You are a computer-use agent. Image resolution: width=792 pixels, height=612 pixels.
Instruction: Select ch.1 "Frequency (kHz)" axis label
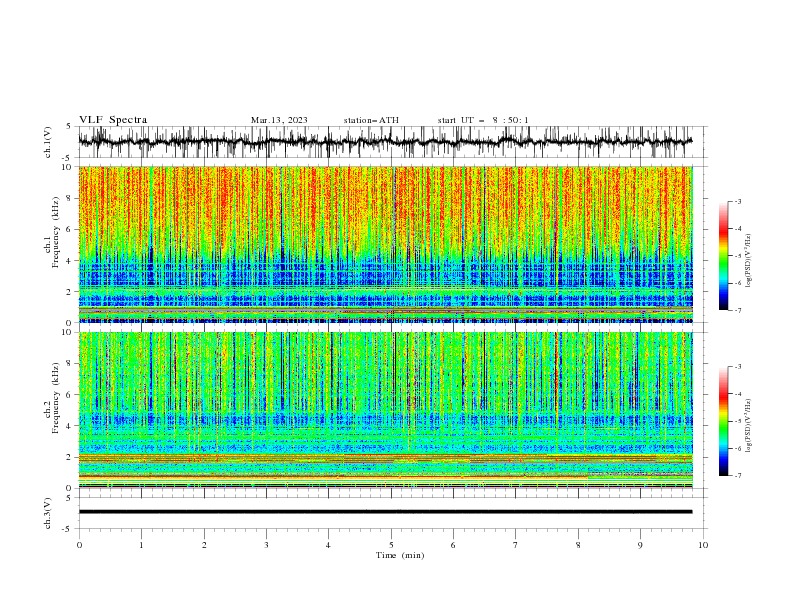tap(56, 232)
